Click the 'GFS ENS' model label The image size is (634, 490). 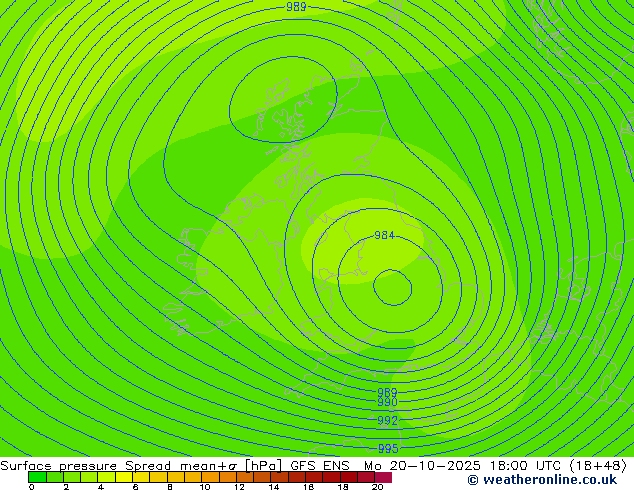coord(320,466)
